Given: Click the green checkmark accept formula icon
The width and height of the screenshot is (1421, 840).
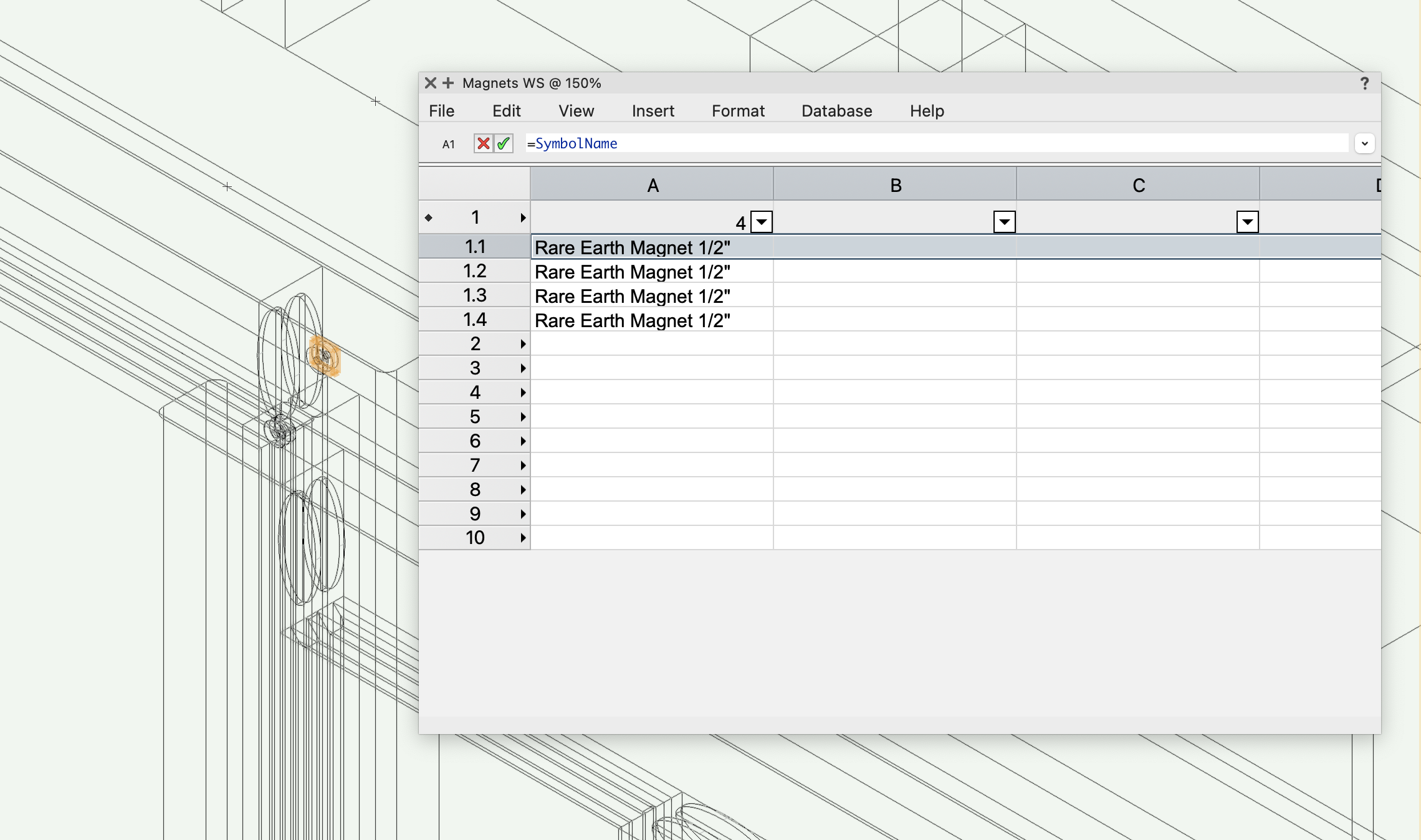Looking at the screenshot, I should click(504, 144).
